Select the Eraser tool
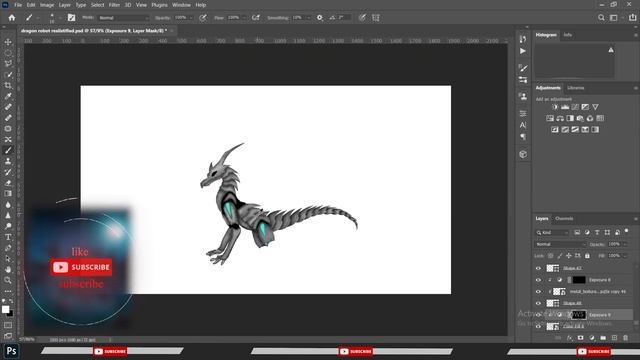Image resolution: width=640 pixels, height=360 pixels. [8, 183]
